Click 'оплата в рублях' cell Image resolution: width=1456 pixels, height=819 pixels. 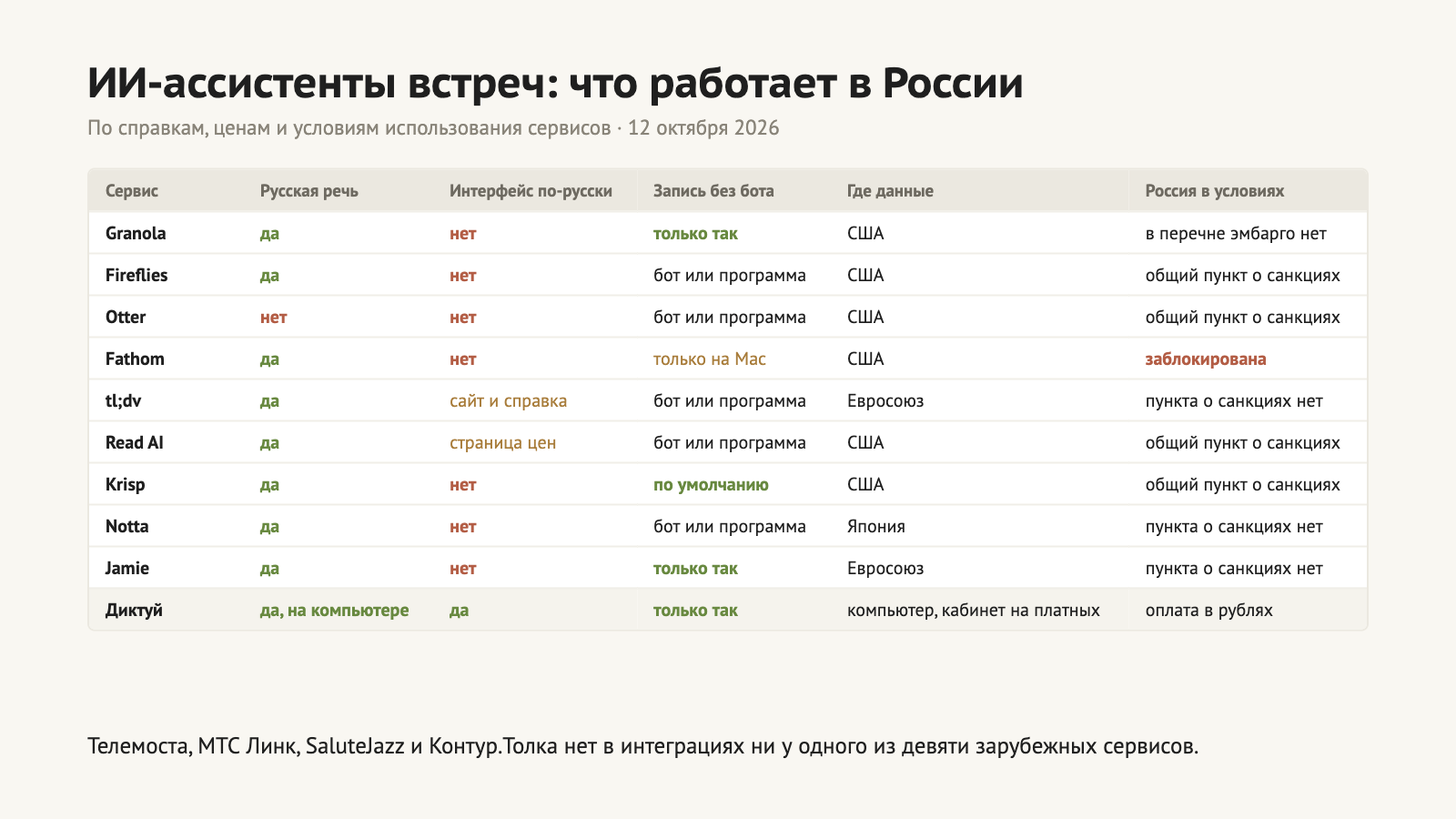(1209, 610)
